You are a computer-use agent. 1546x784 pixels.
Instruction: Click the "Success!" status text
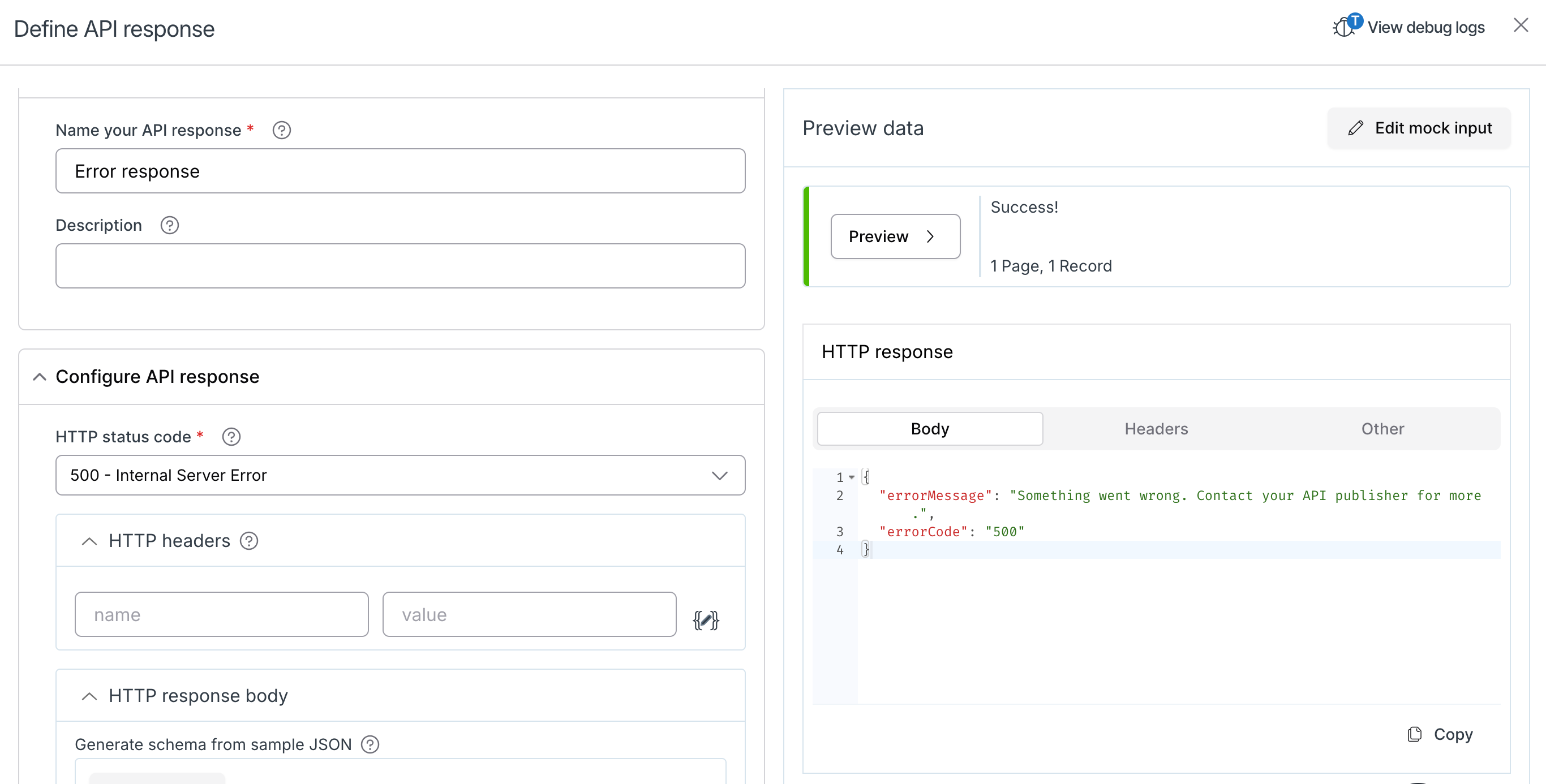click(x=1024, y=207)
